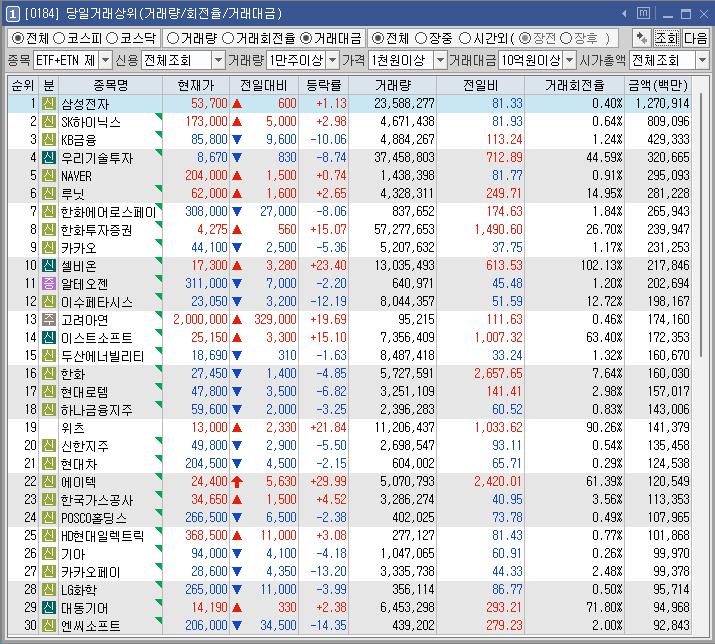Screen dimensions: 715x644
Task: Click the down arrow icon in 엔씨소프트 row
Action: (237, 625)
